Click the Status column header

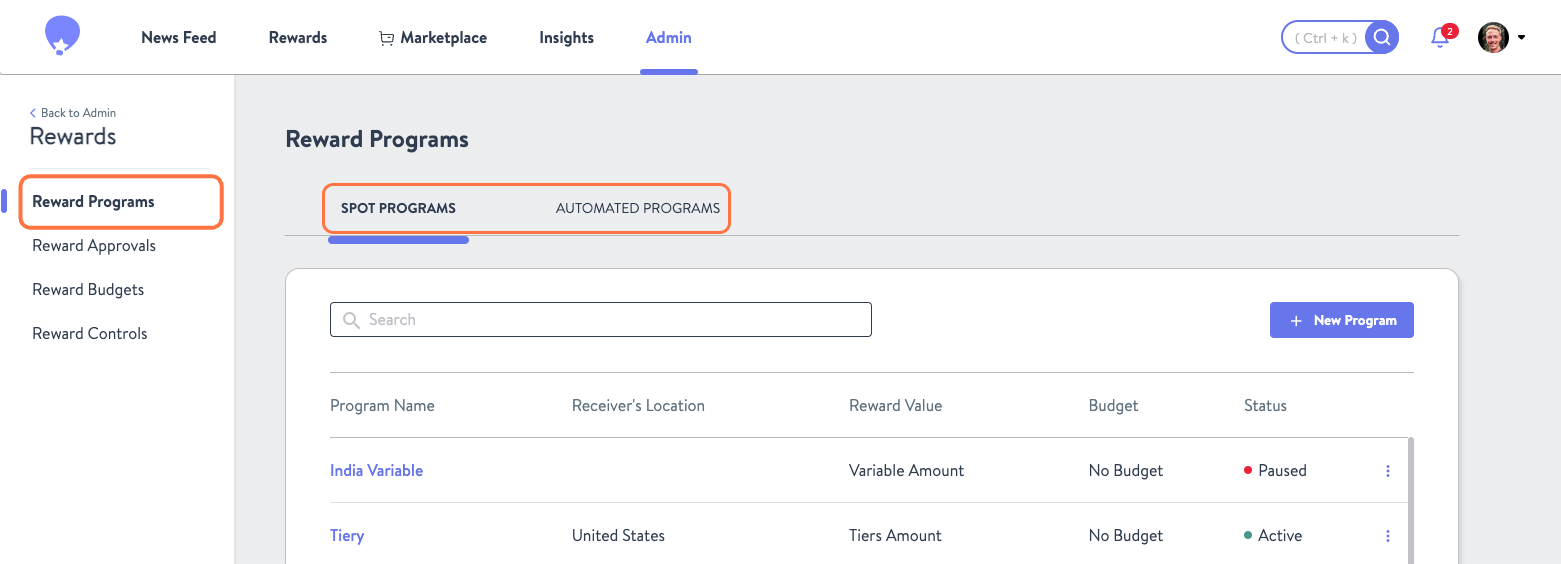1265,406
